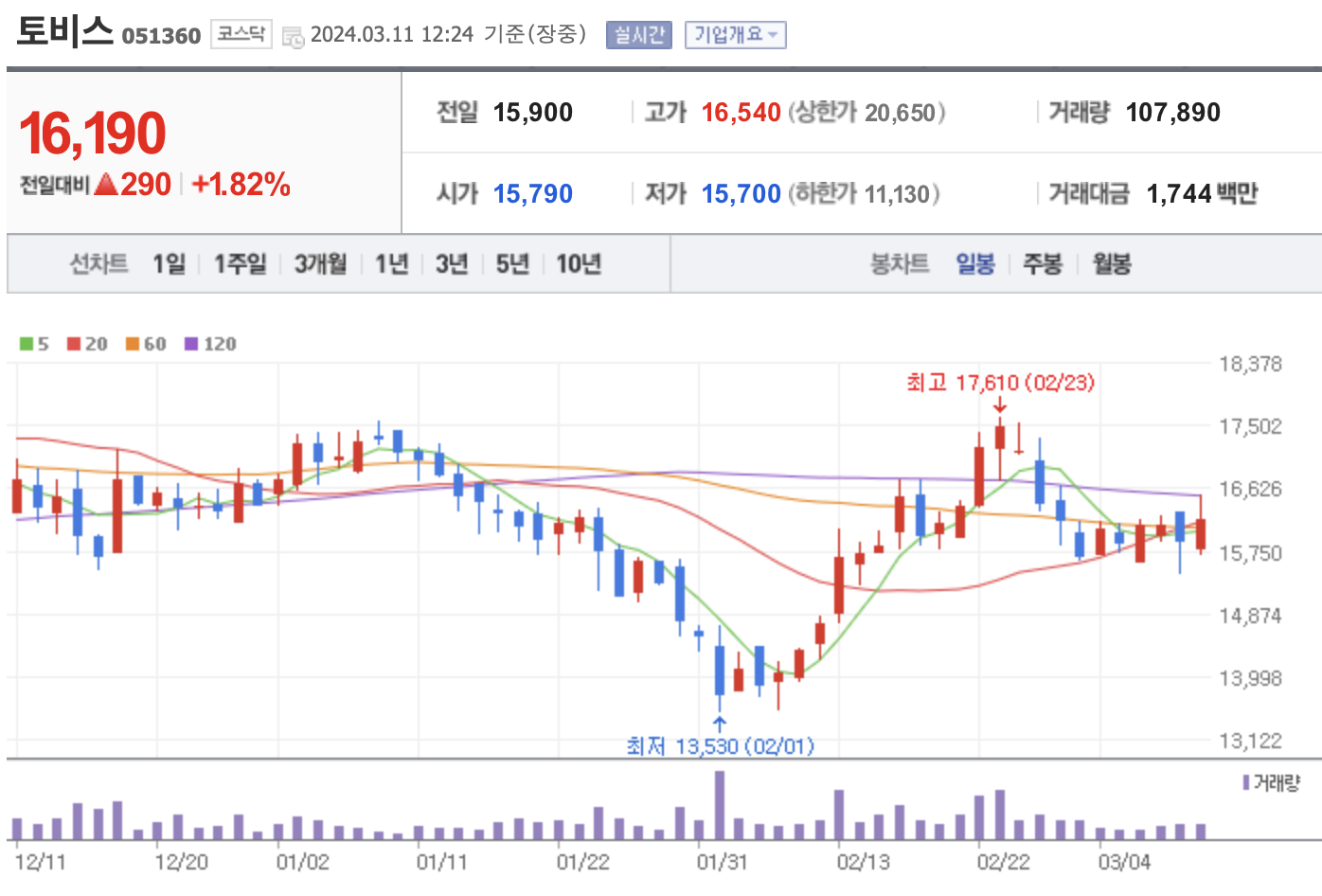Click the stock name 토비스
Viewport: 1322px width, 896px height.
click(64, 31)
